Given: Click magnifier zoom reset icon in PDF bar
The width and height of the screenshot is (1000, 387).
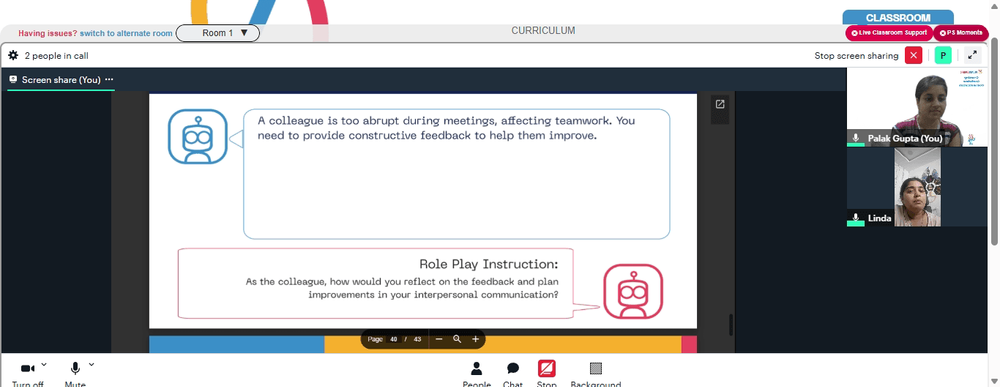Looking at the screenshot, I should (457, 339).
